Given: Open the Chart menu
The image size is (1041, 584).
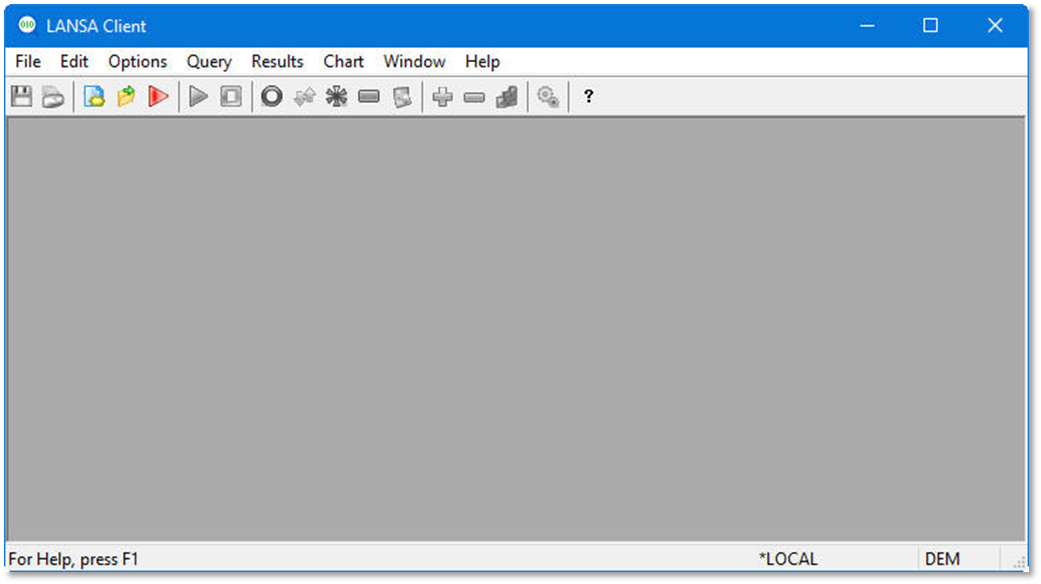Looking at the screenshot, I should [343, 62].
